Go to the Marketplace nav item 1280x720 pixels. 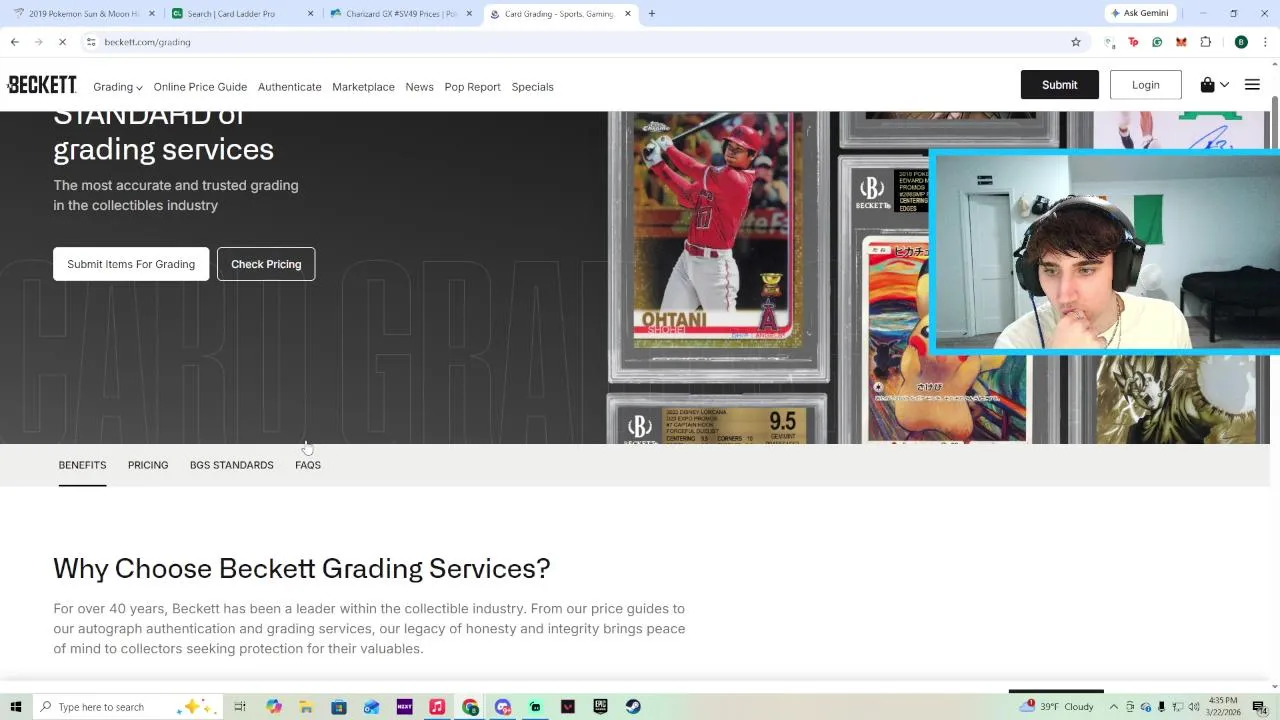pyautogui.click(x=363, y=87)
